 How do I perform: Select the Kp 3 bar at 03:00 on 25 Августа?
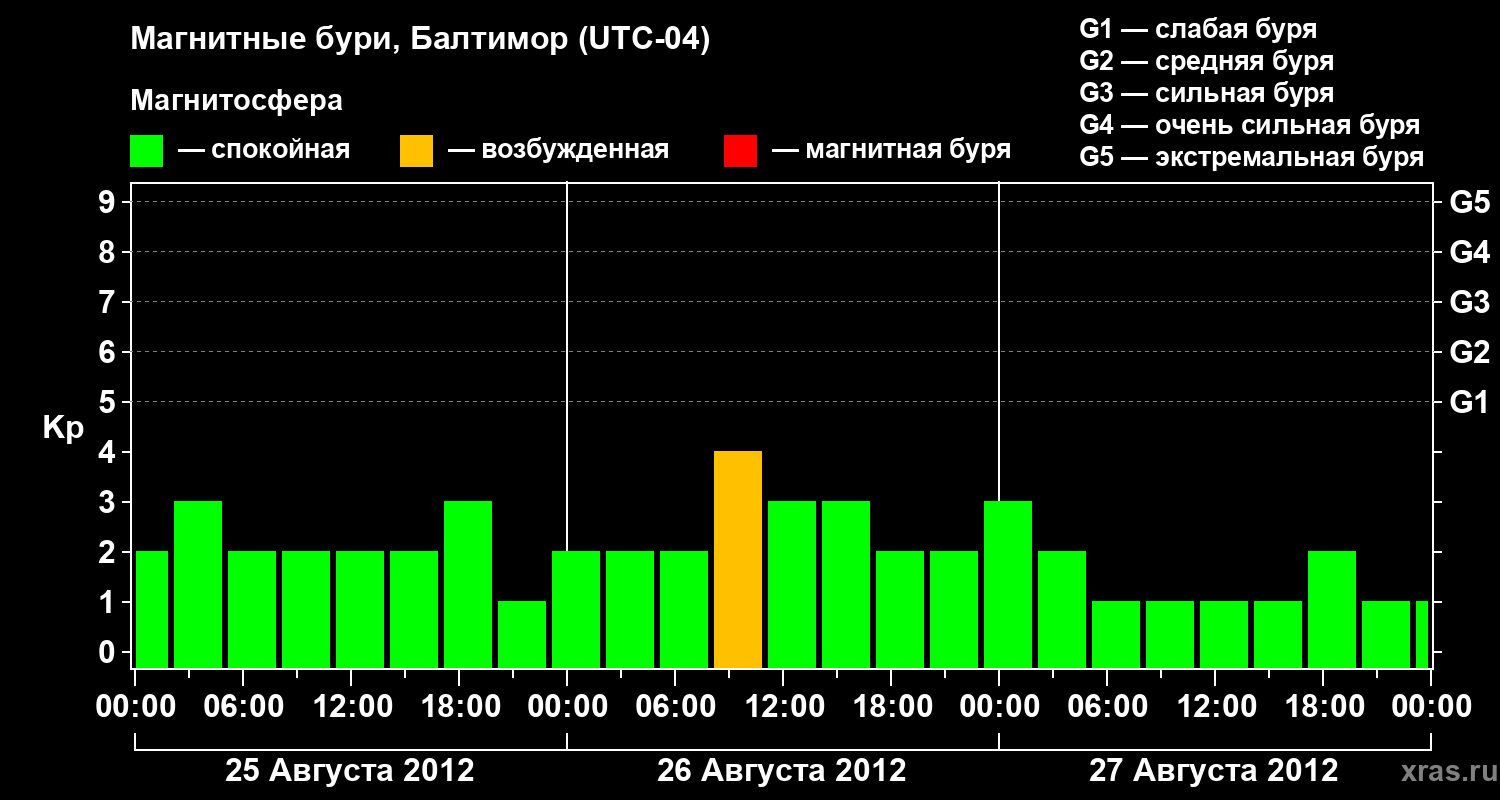pos(198,585)
